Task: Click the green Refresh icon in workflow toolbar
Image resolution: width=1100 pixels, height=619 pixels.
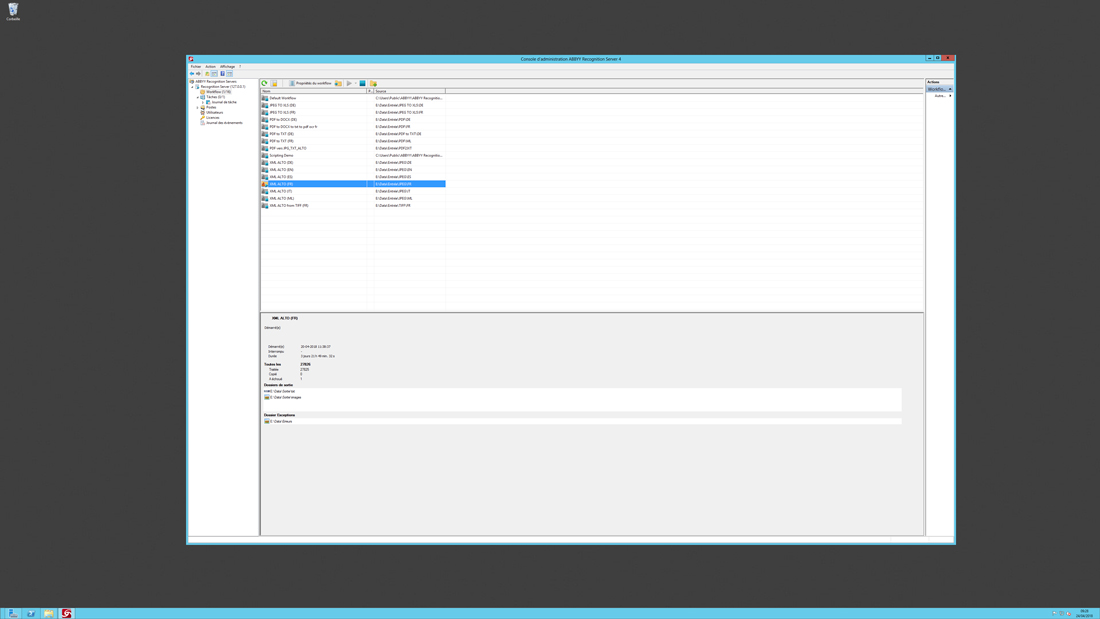Action: 265,84
